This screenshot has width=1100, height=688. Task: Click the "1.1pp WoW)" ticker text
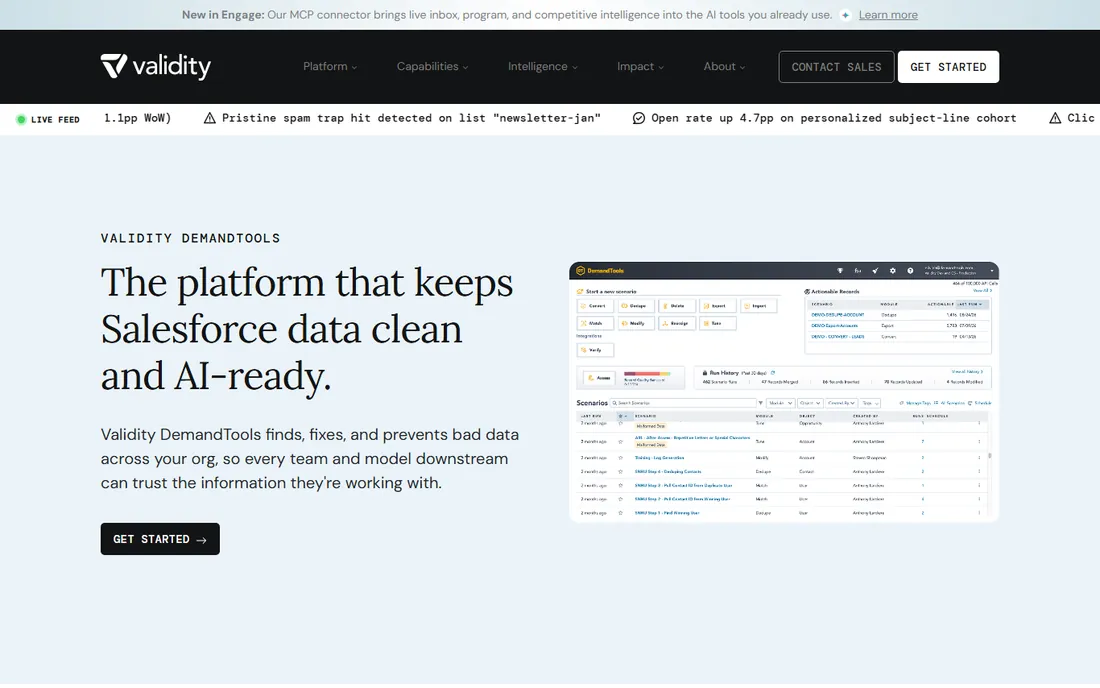pyautogui.click(x=138, y=118)
